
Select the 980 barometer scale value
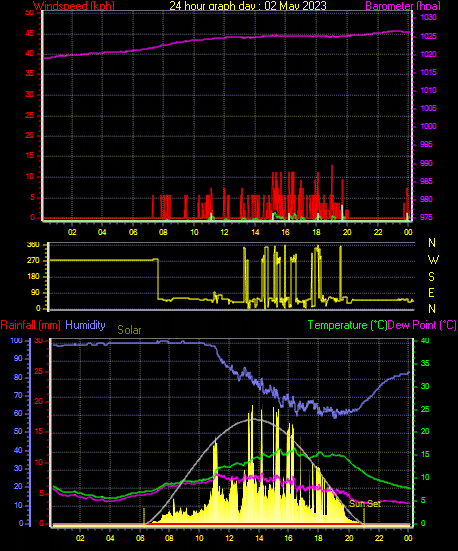click(427, 199)
